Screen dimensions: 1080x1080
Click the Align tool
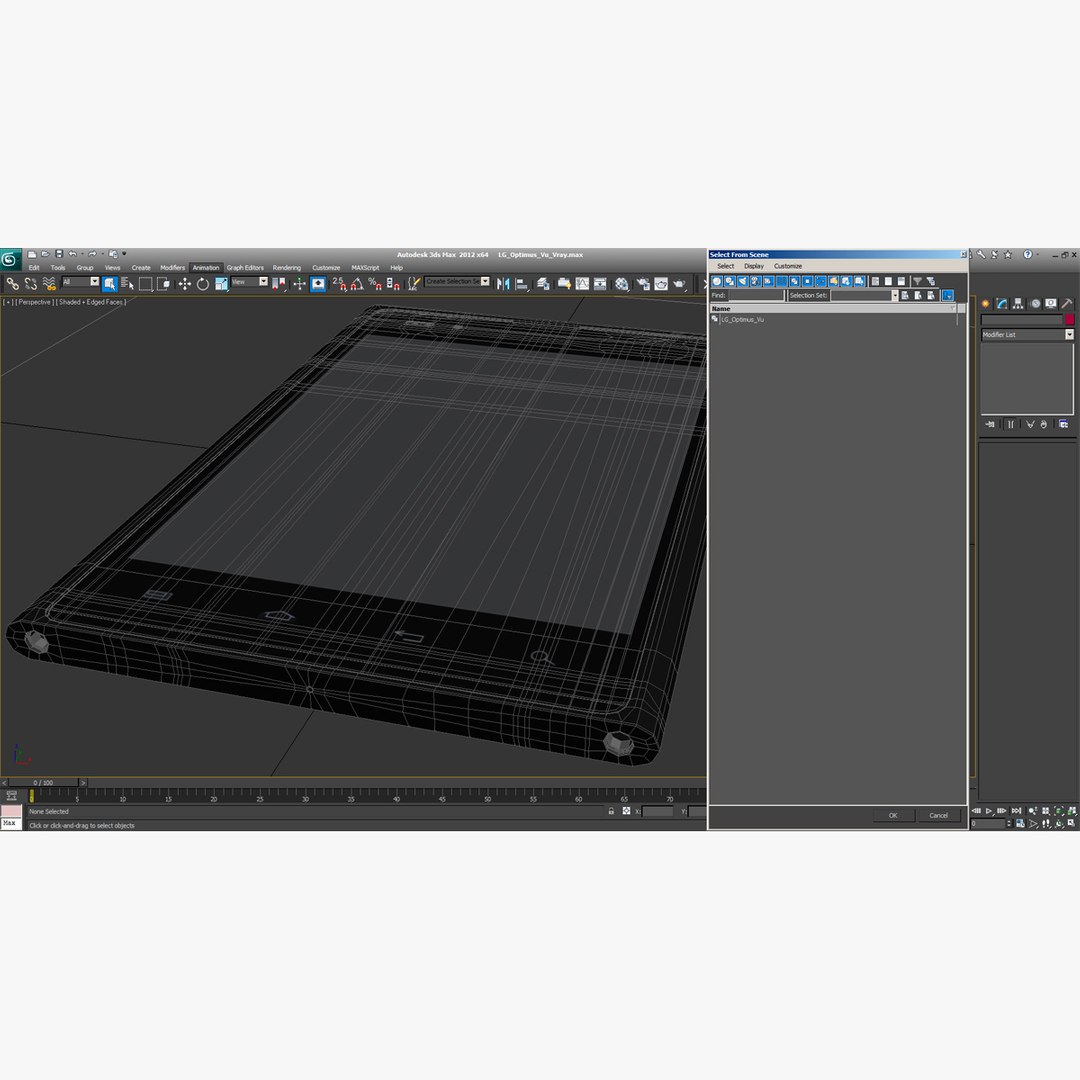point(522,284)
